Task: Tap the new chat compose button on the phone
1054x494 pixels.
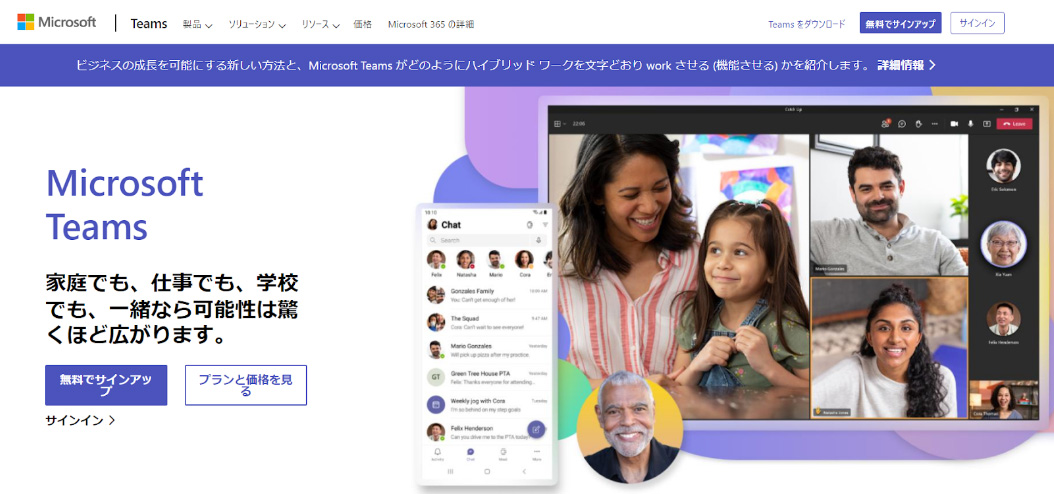Action: click(x=536, y=429)
